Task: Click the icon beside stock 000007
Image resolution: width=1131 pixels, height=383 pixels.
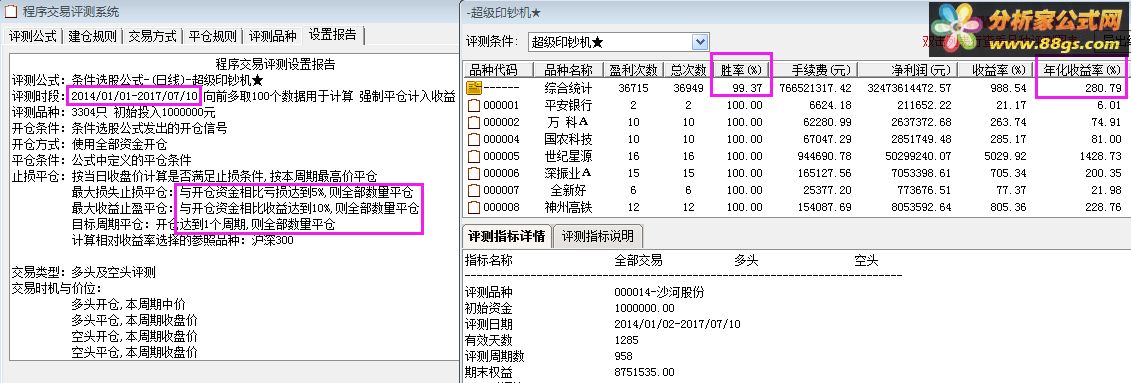Action: 474,190
